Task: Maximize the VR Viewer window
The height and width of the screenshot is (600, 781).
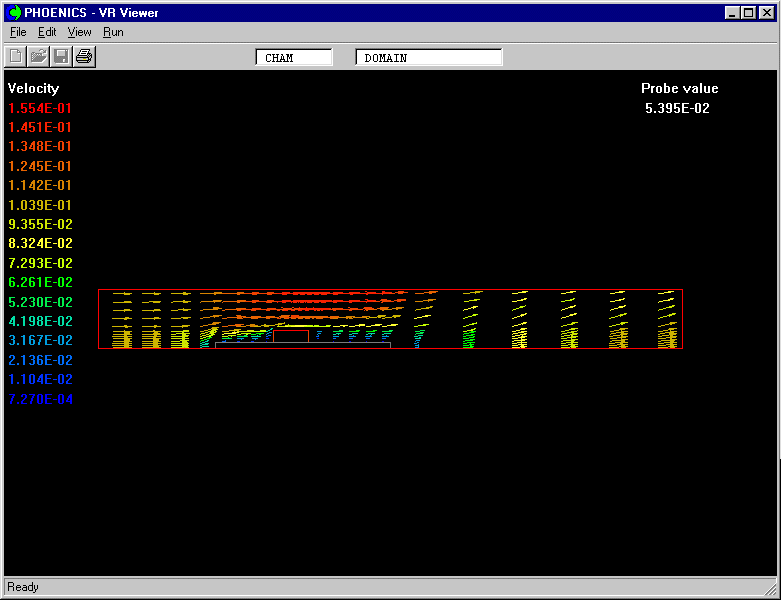Action: [748, 13]
